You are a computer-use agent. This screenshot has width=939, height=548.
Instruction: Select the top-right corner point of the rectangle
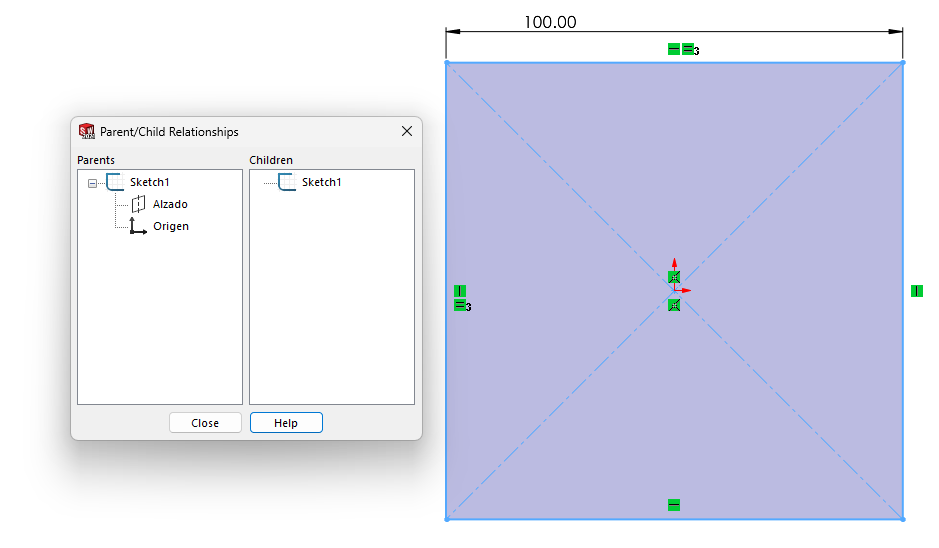[903, 63]
